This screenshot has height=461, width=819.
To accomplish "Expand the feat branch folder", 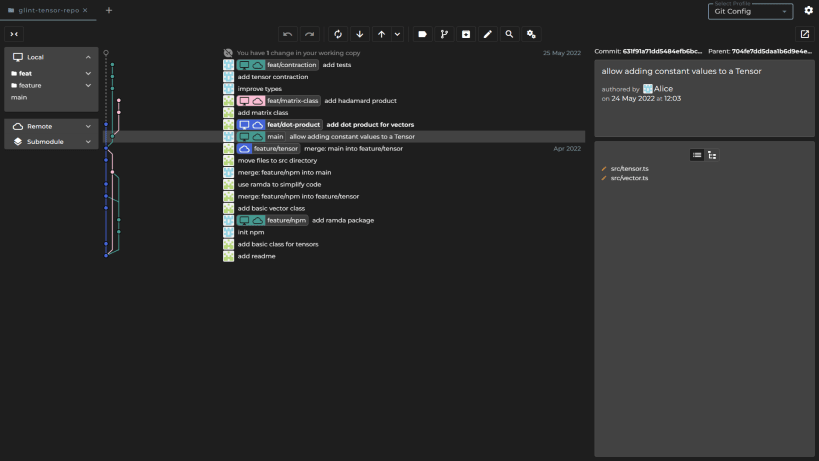I will click(51, 74).
